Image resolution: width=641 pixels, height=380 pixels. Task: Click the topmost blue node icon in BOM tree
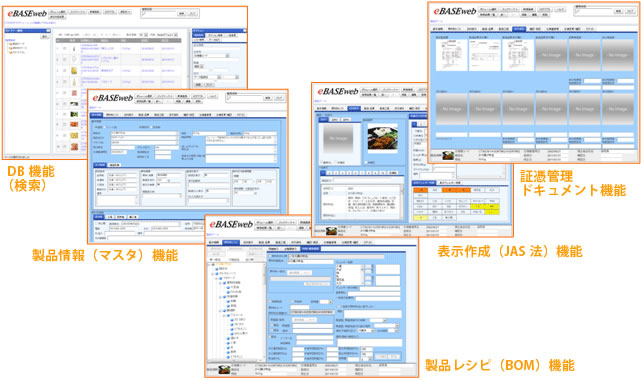[217, 269]
